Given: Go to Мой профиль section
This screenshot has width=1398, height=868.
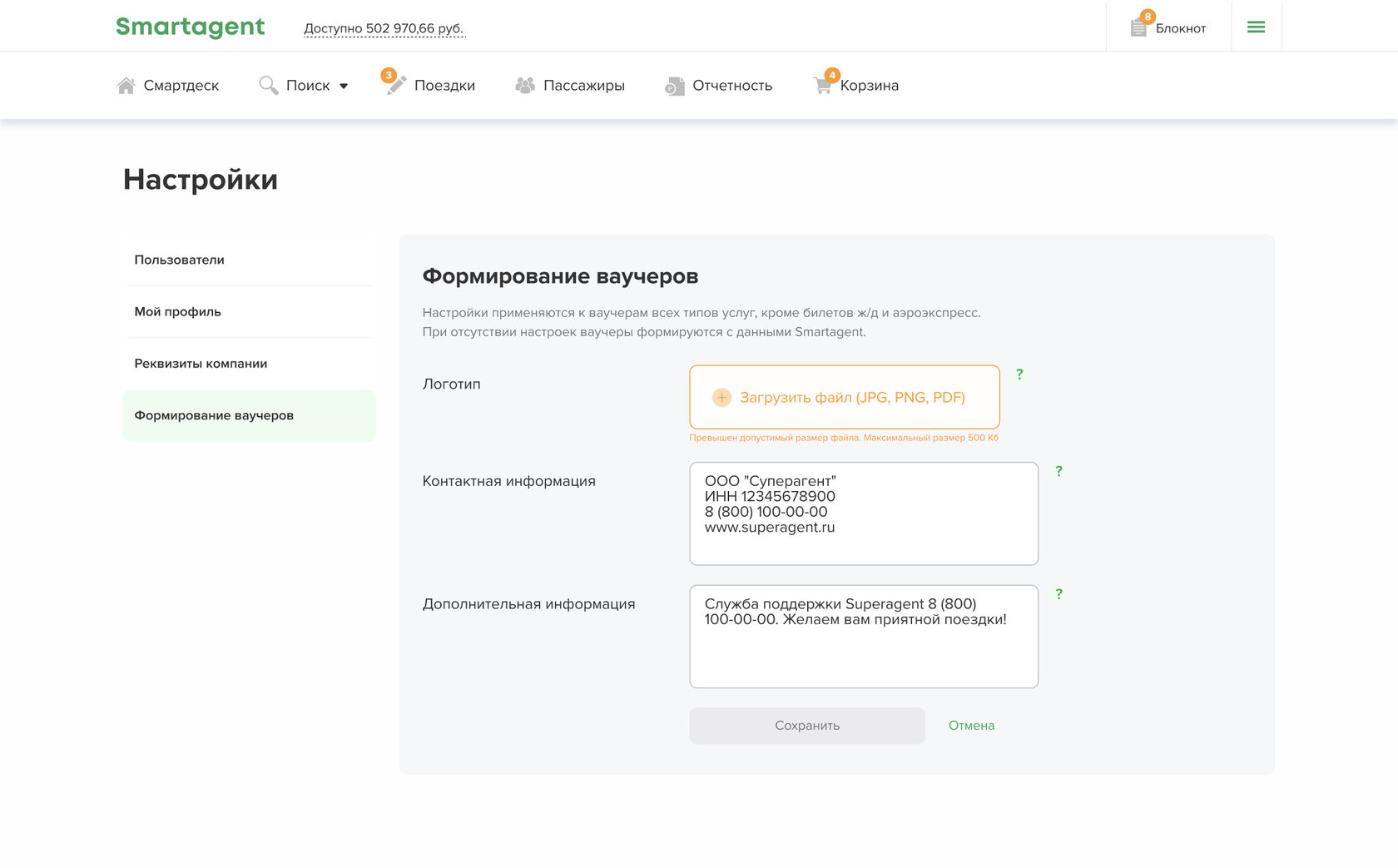Looking at the screenshot, I should 177,311.
